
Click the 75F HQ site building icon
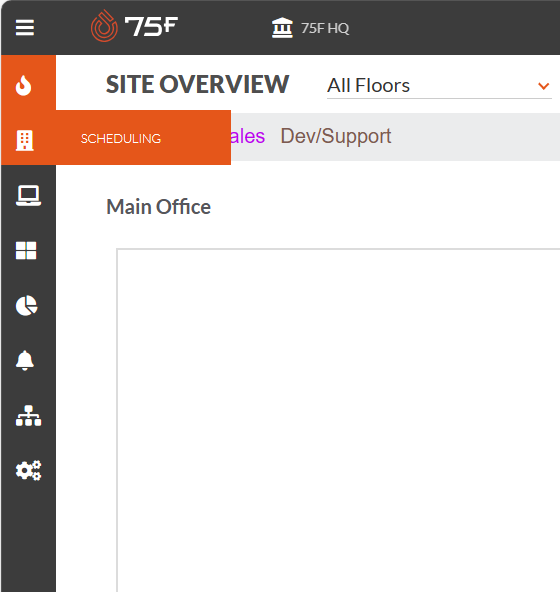[282, 28]
